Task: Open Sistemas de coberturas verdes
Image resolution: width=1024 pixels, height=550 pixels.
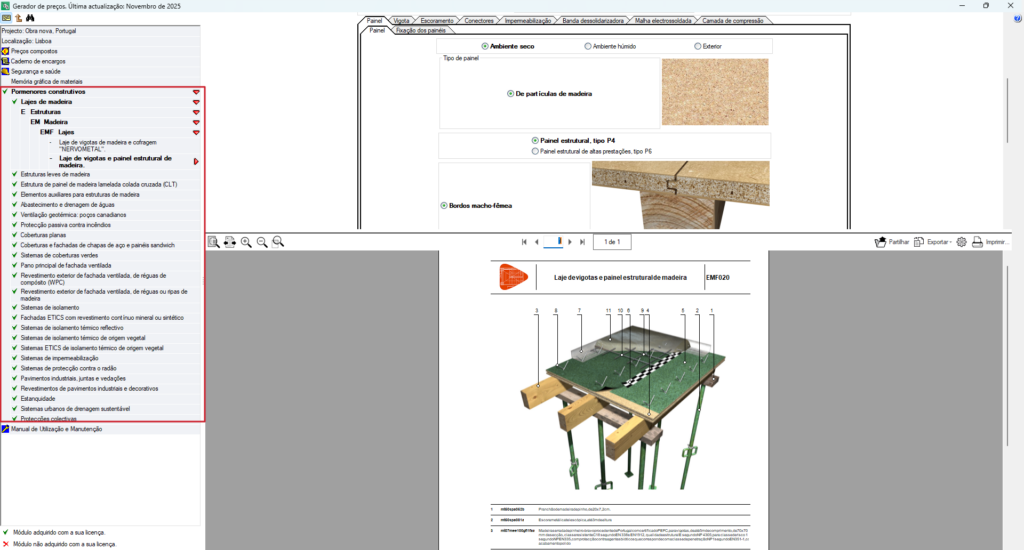Action: (x=59, y=255)
